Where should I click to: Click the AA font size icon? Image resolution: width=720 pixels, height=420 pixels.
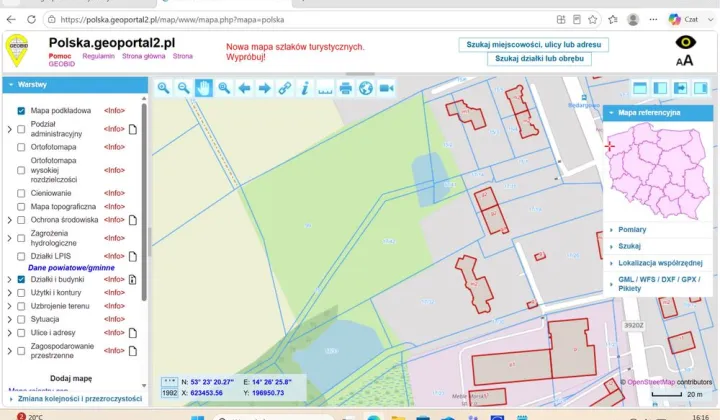[684, 61]
